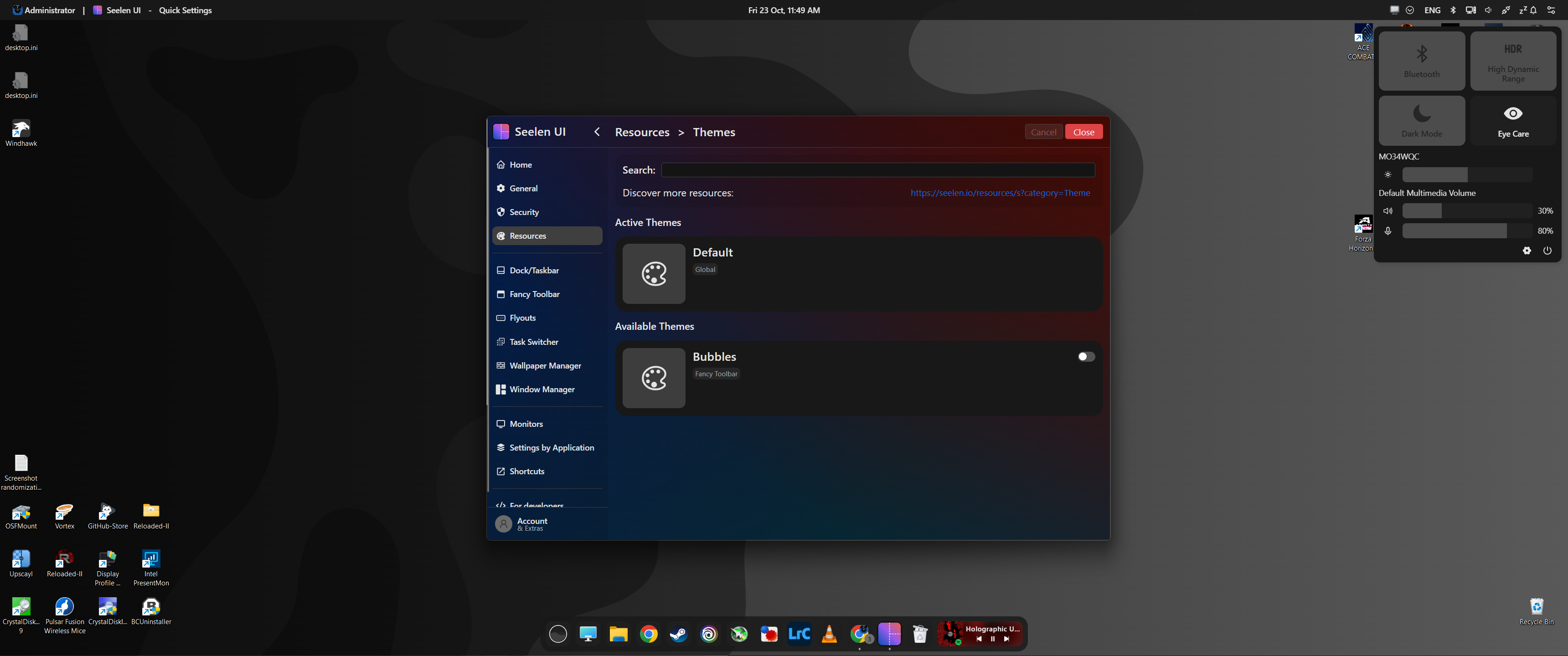This screenshot has width=1568, height=656.
Task: Toggle Dark Mode in Quick Settings
Action: pos(1421,120)
